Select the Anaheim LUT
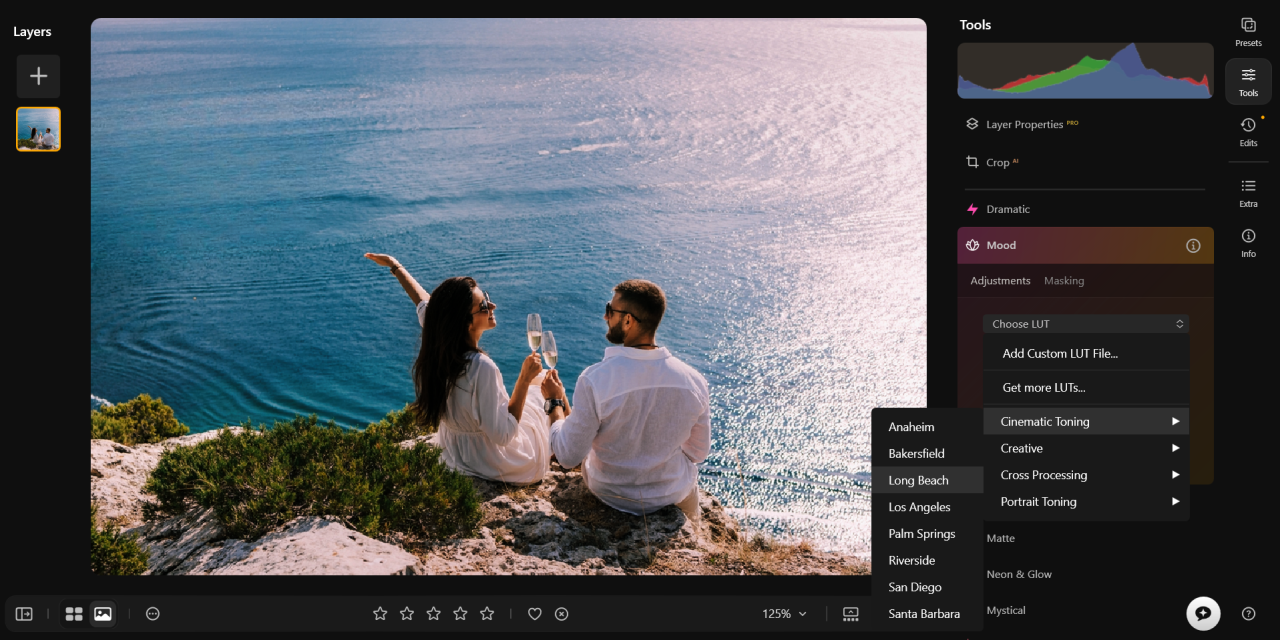Viewport: 1280px width, 640px height. [x=928, y=427]
